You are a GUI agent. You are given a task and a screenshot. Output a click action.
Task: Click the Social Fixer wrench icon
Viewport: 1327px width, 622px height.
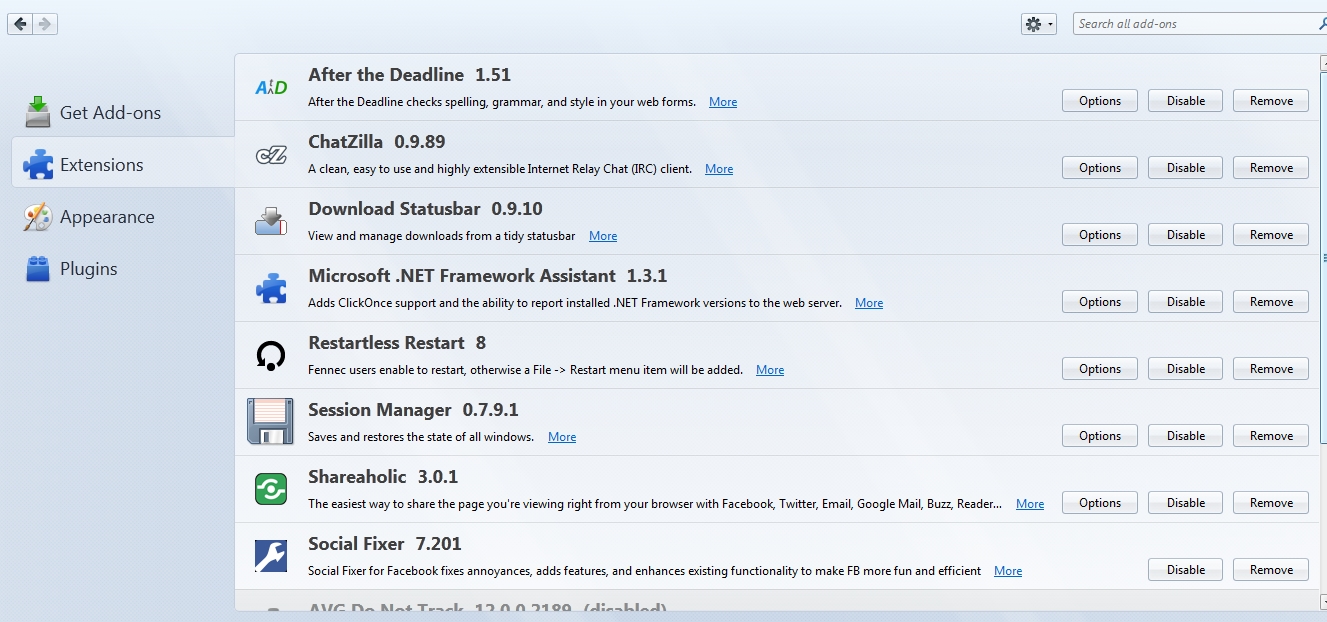pos(271,556)
